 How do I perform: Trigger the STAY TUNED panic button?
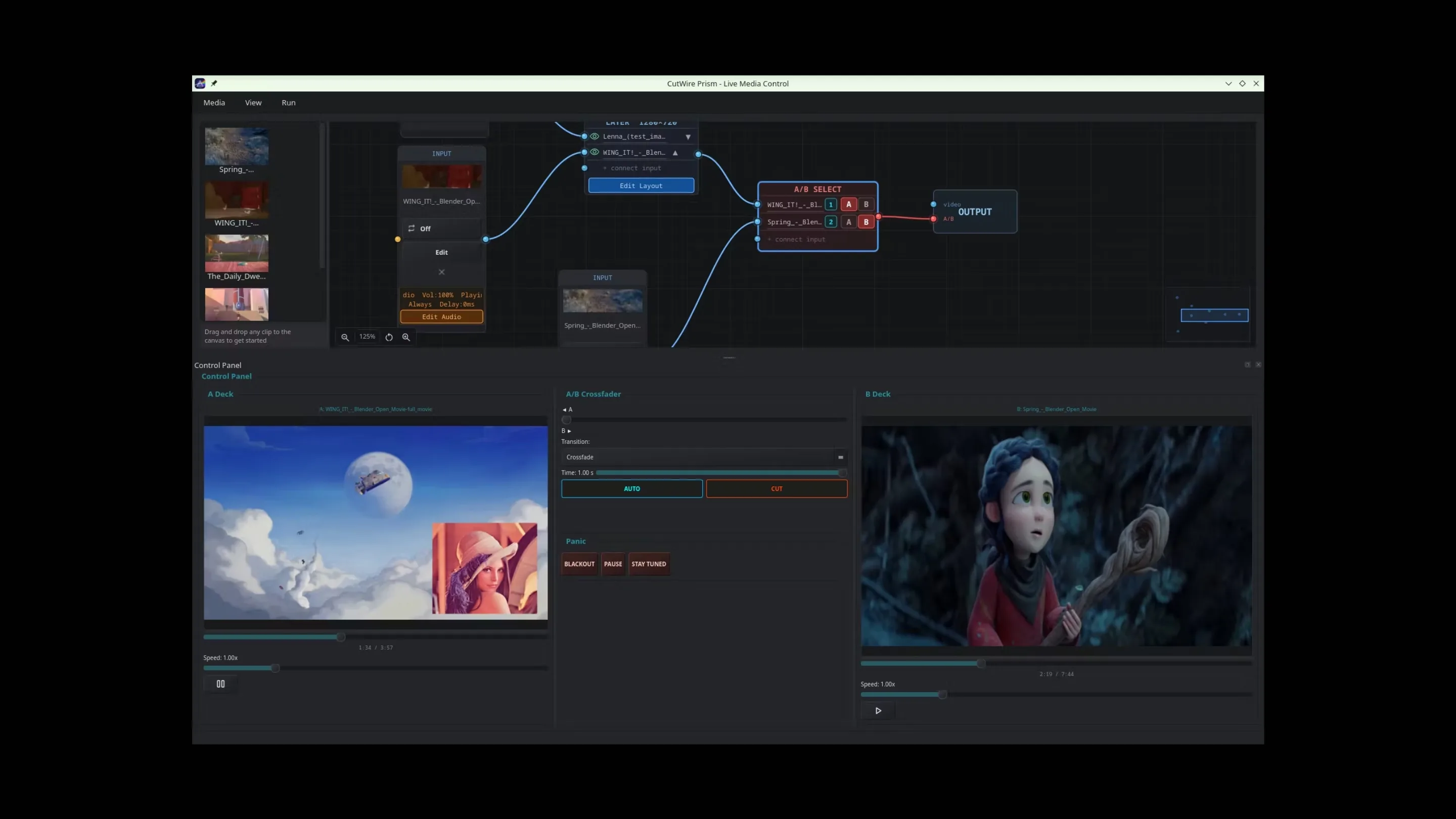[x=649, y=564]
